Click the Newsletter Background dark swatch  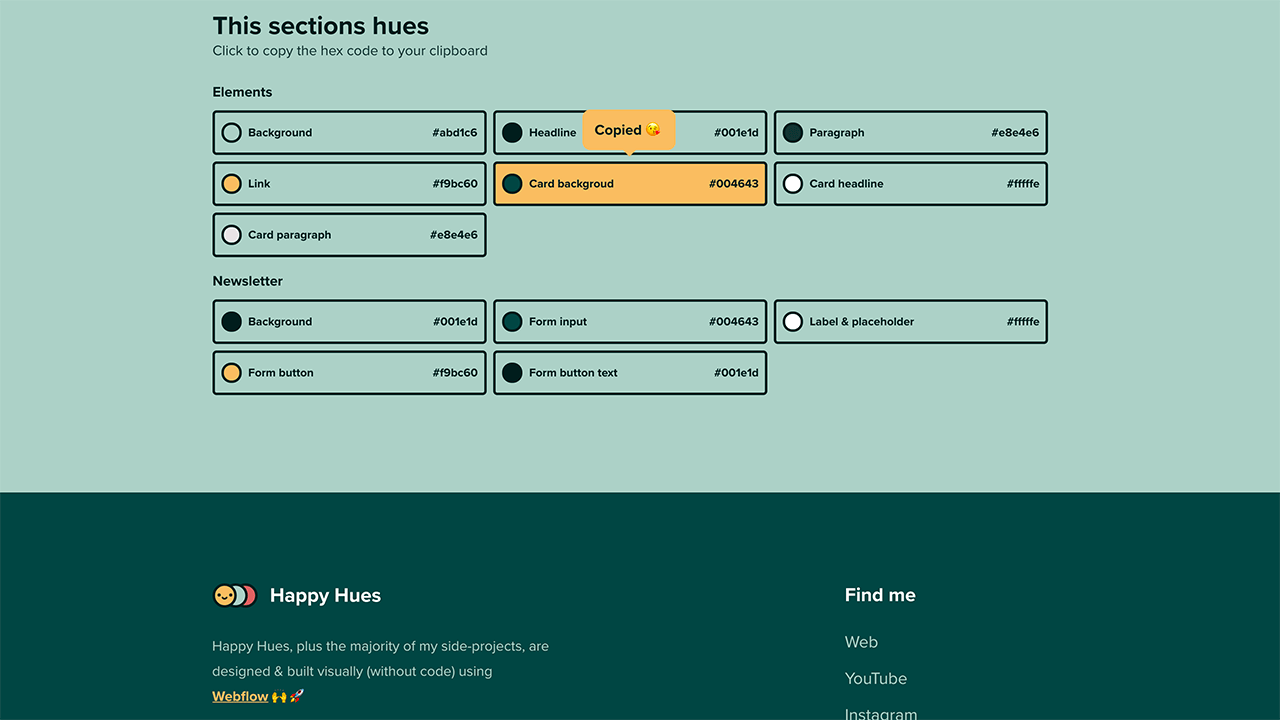pyautogui.click(x=231, y=322)
